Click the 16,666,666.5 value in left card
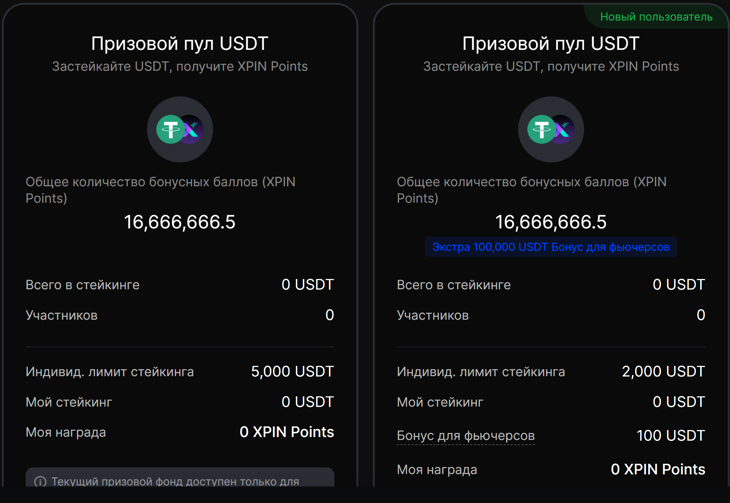Image resolution: width=730 pixels, height=503 pixels. 180,222
